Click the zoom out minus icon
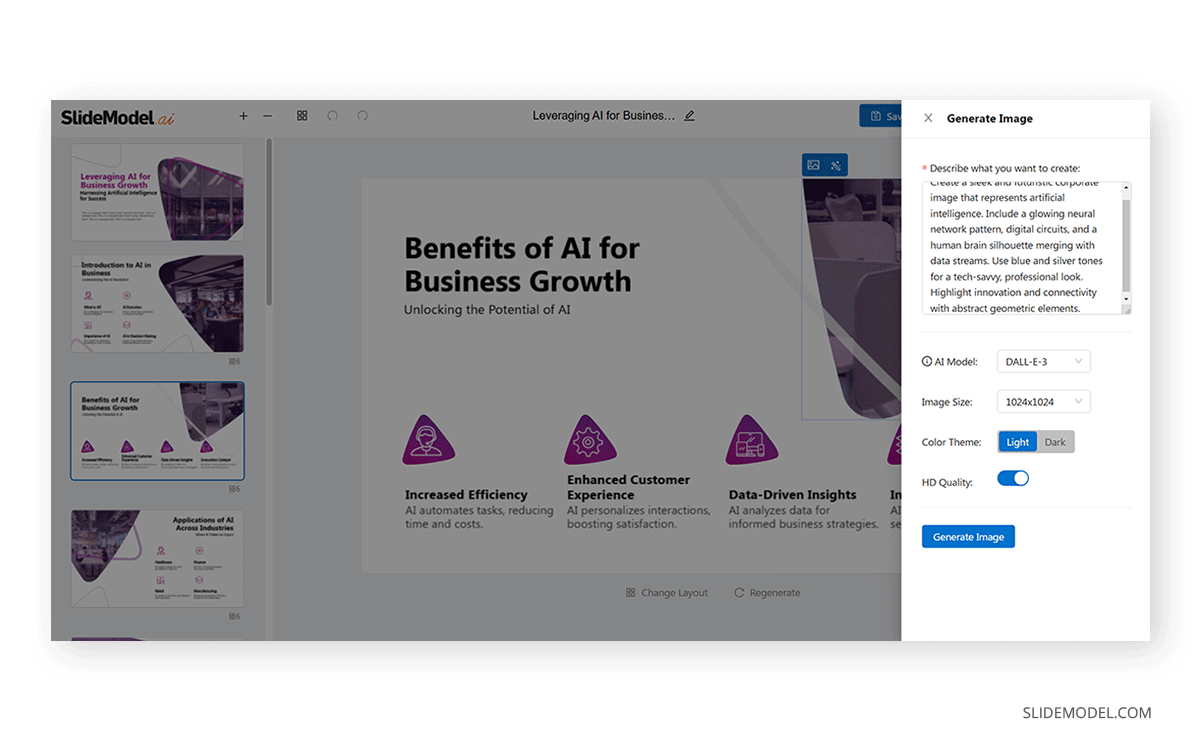This screenshot has width=1200, height=743. pos(267,116)
